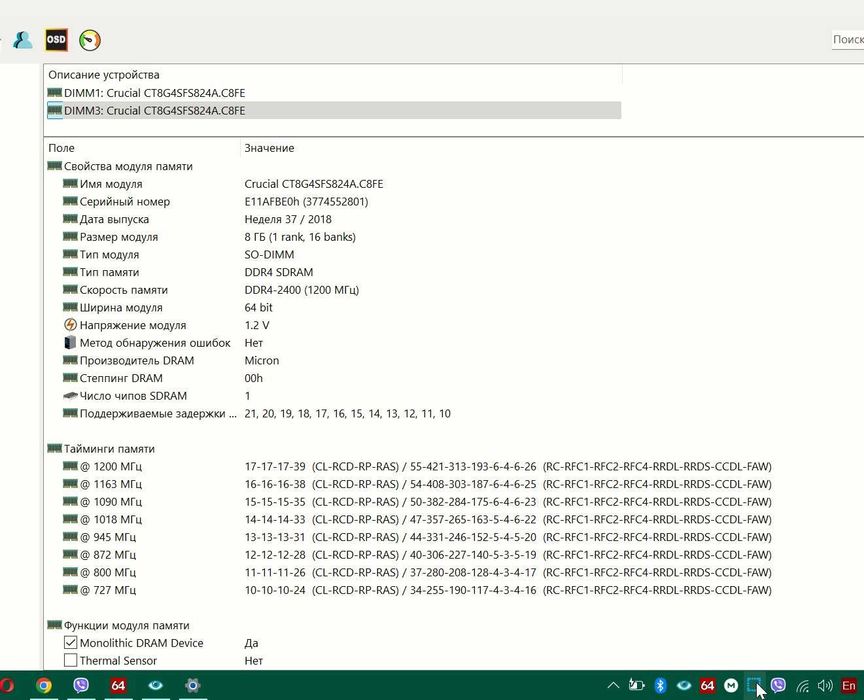864x700 pixels.
Task: Select the @ 1090 МГц timing row
Action: pos(417,501)
